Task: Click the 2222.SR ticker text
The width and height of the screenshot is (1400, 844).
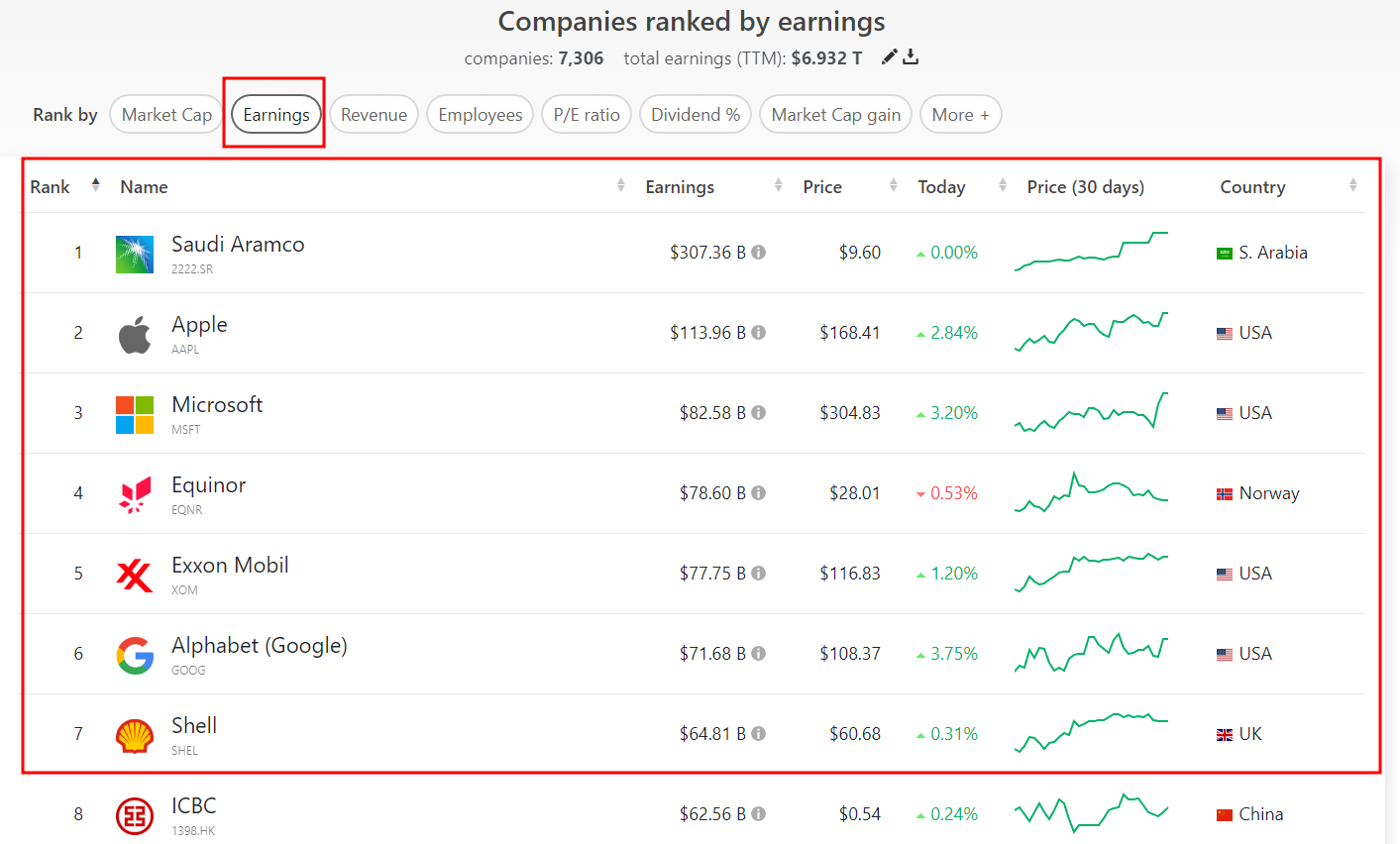Action: (x=192, y=269)
